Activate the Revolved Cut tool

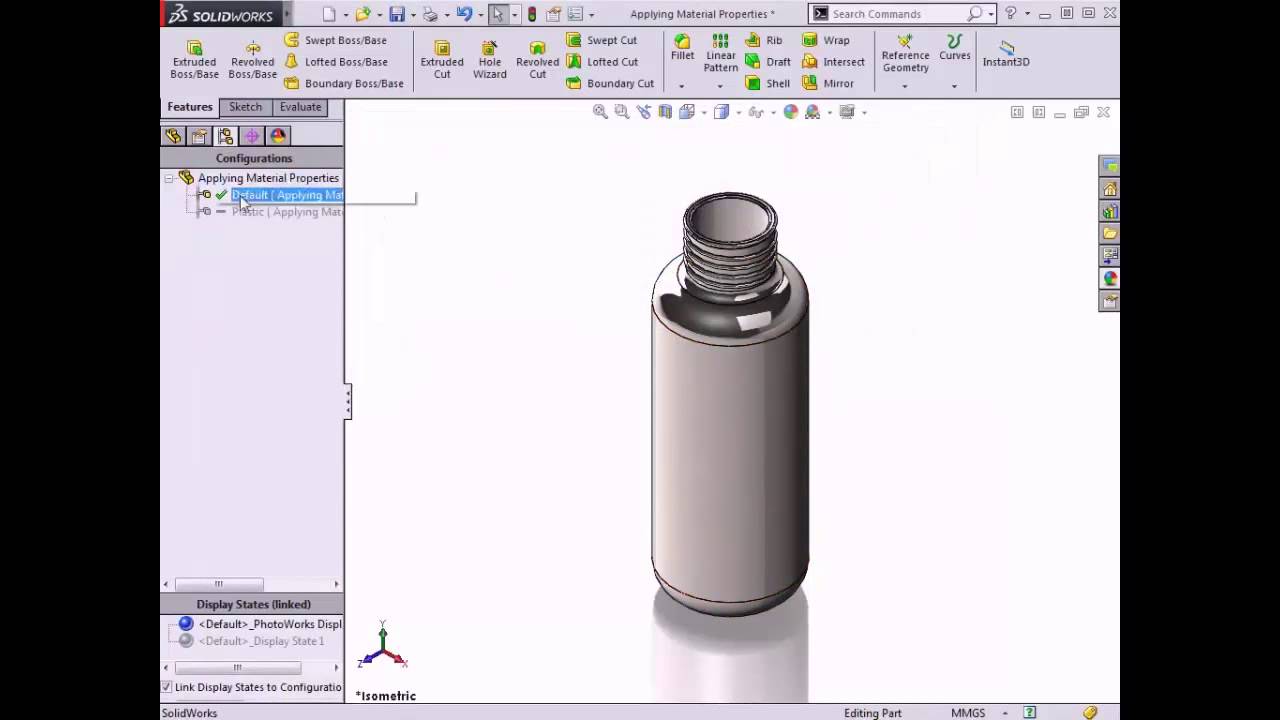click(x=537, y=55)
